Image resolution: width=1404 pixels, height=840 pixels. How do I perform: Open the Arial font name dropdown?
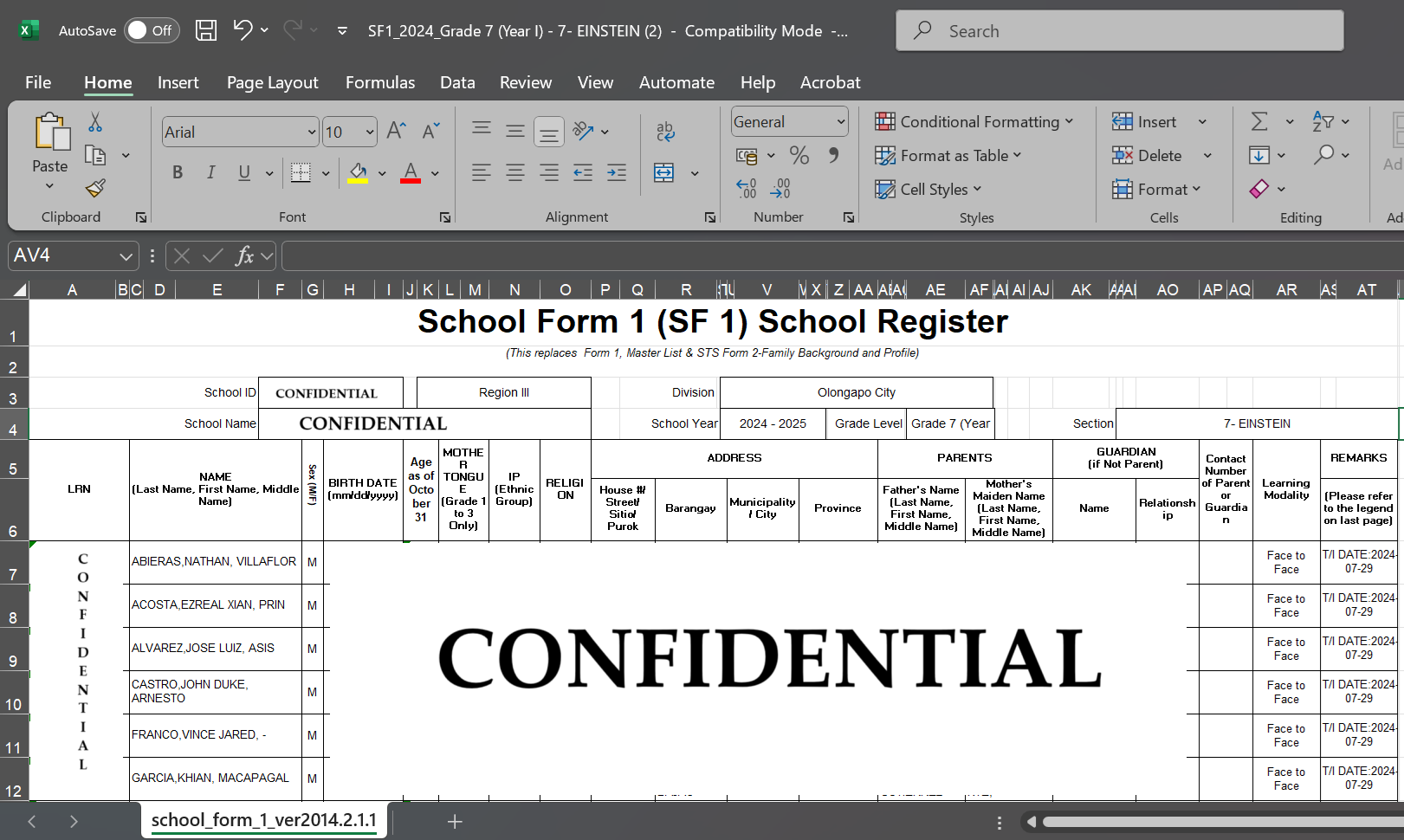tap(312, 132)
